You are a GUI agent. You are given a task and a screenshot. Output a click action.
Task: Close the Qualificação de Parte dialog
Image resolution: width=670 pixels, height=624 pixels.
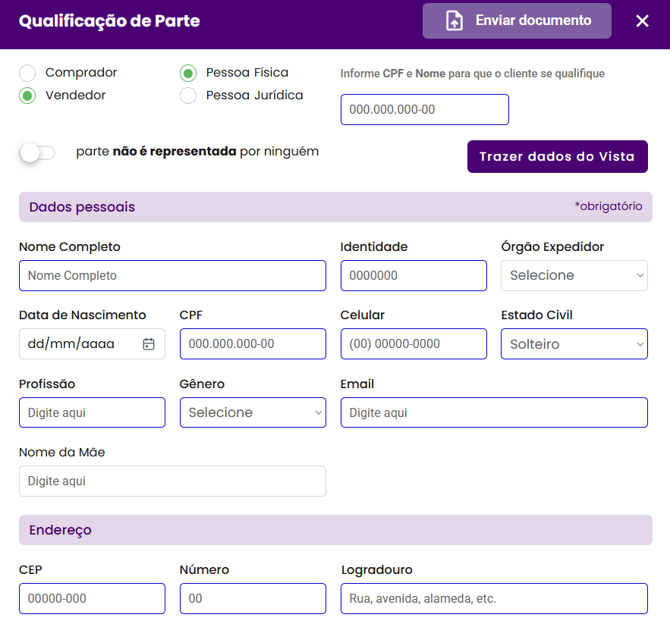point(642,21)
